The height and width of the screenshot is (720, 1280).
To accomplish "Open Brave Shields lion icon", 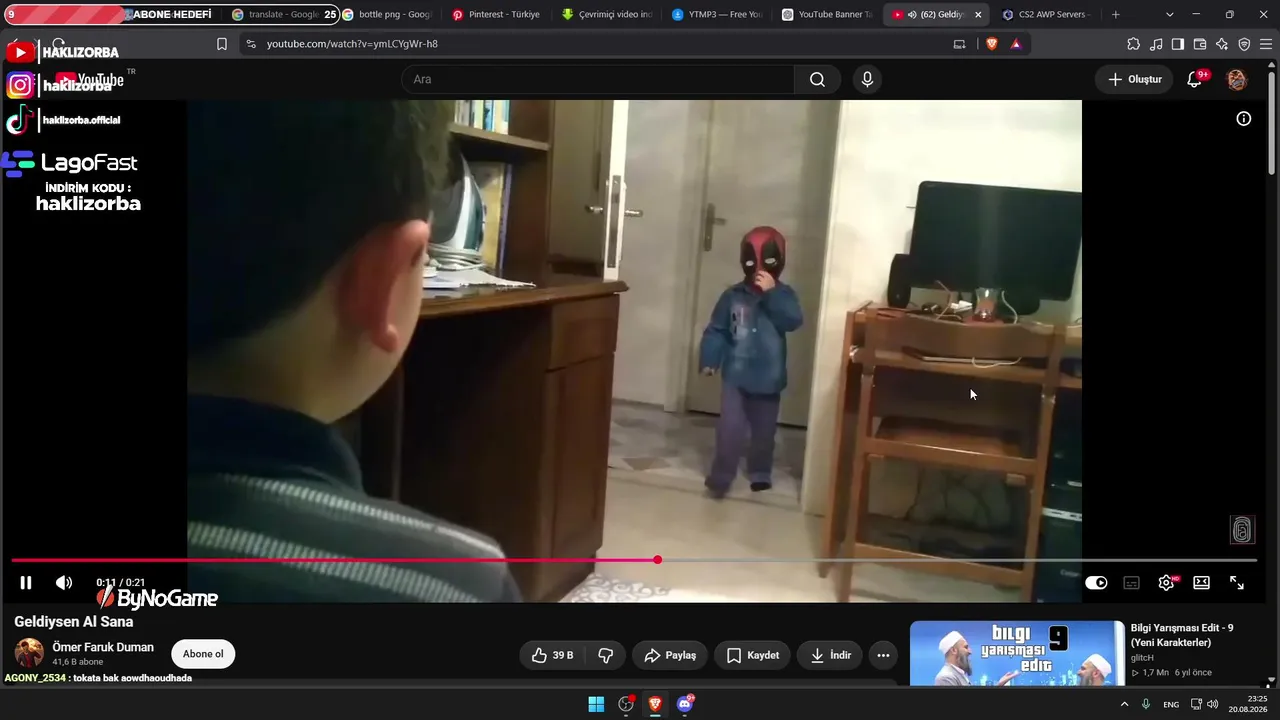I will pos(992,44).
